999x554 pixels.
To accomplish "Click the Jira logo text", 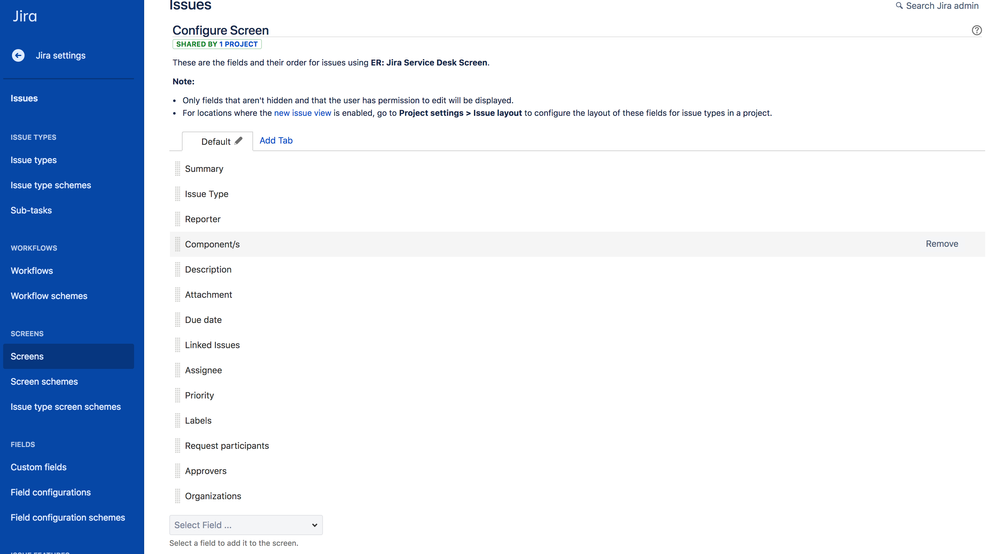I will [x=25, y=17].
